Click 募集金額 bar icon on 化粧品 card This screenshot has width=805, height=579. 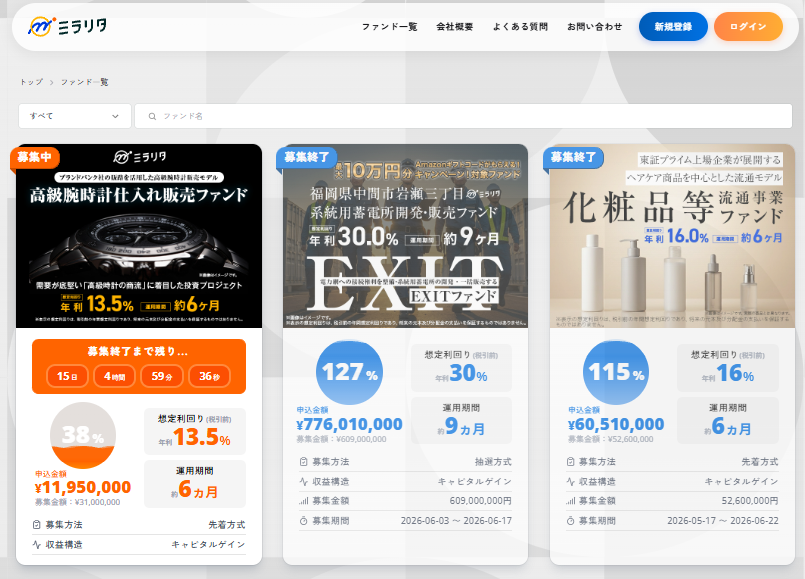[x=570, y=501]
